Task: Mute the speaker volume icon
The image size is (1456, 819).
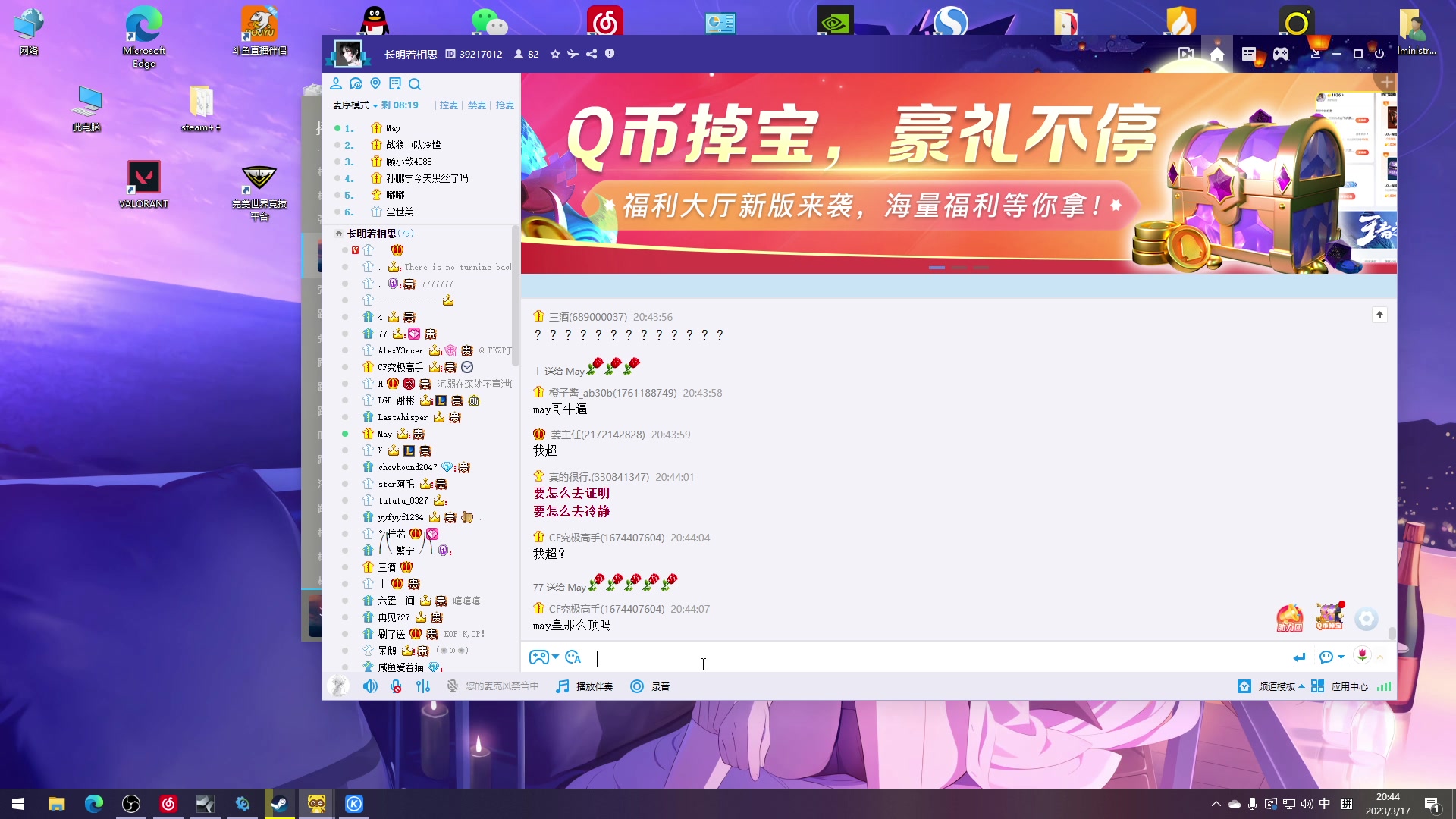Action: tap(369, 686)
